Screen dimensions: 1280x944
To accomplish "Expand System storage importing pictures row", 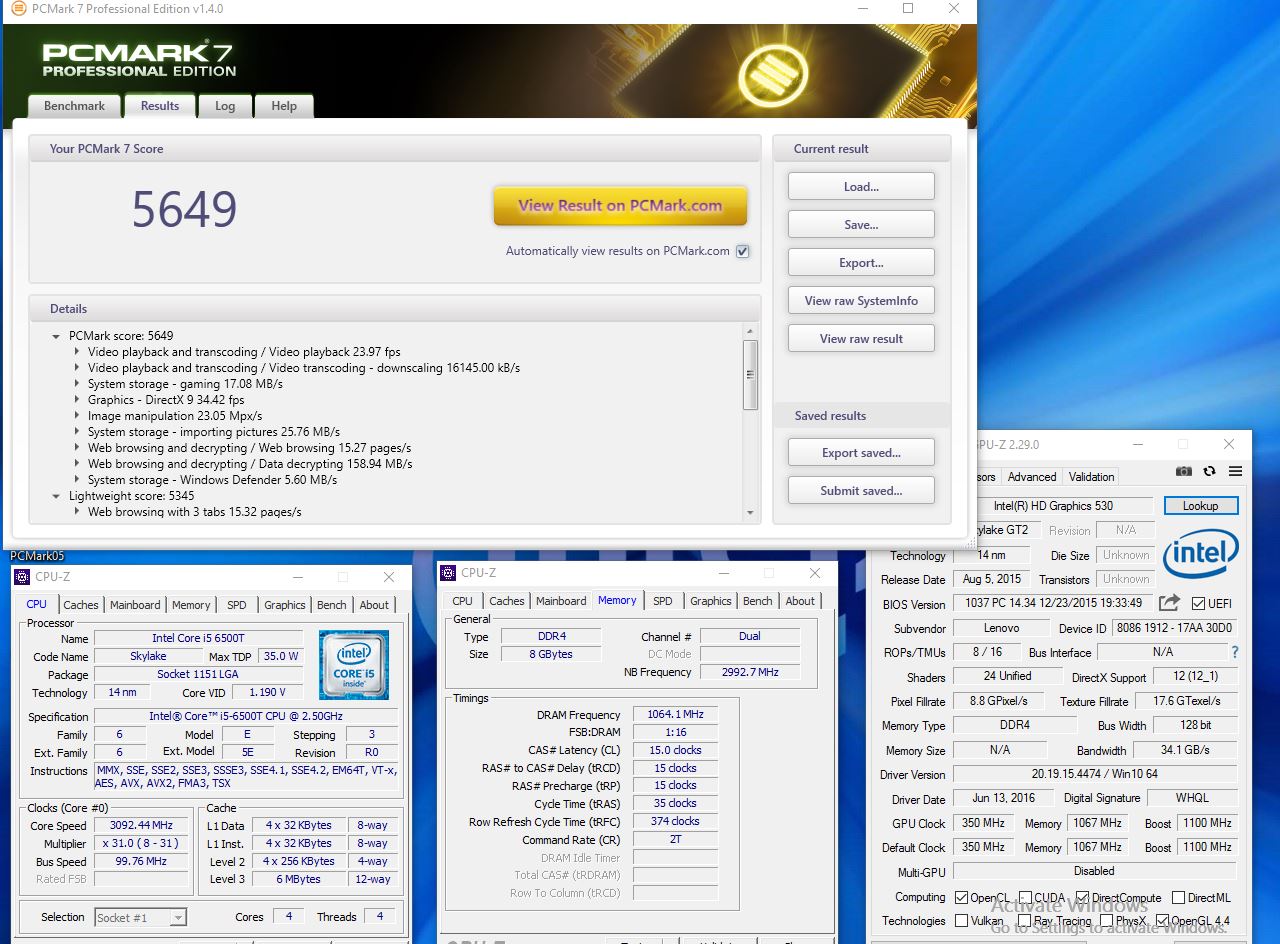I will pos(77,432).
